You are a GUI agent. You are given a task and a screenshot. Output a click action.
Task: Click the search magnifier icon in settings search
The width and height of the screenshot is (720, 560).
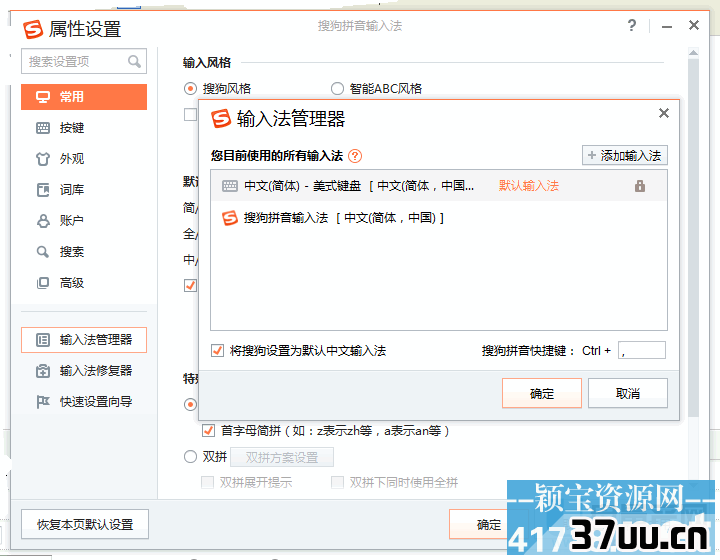(134, 61)
